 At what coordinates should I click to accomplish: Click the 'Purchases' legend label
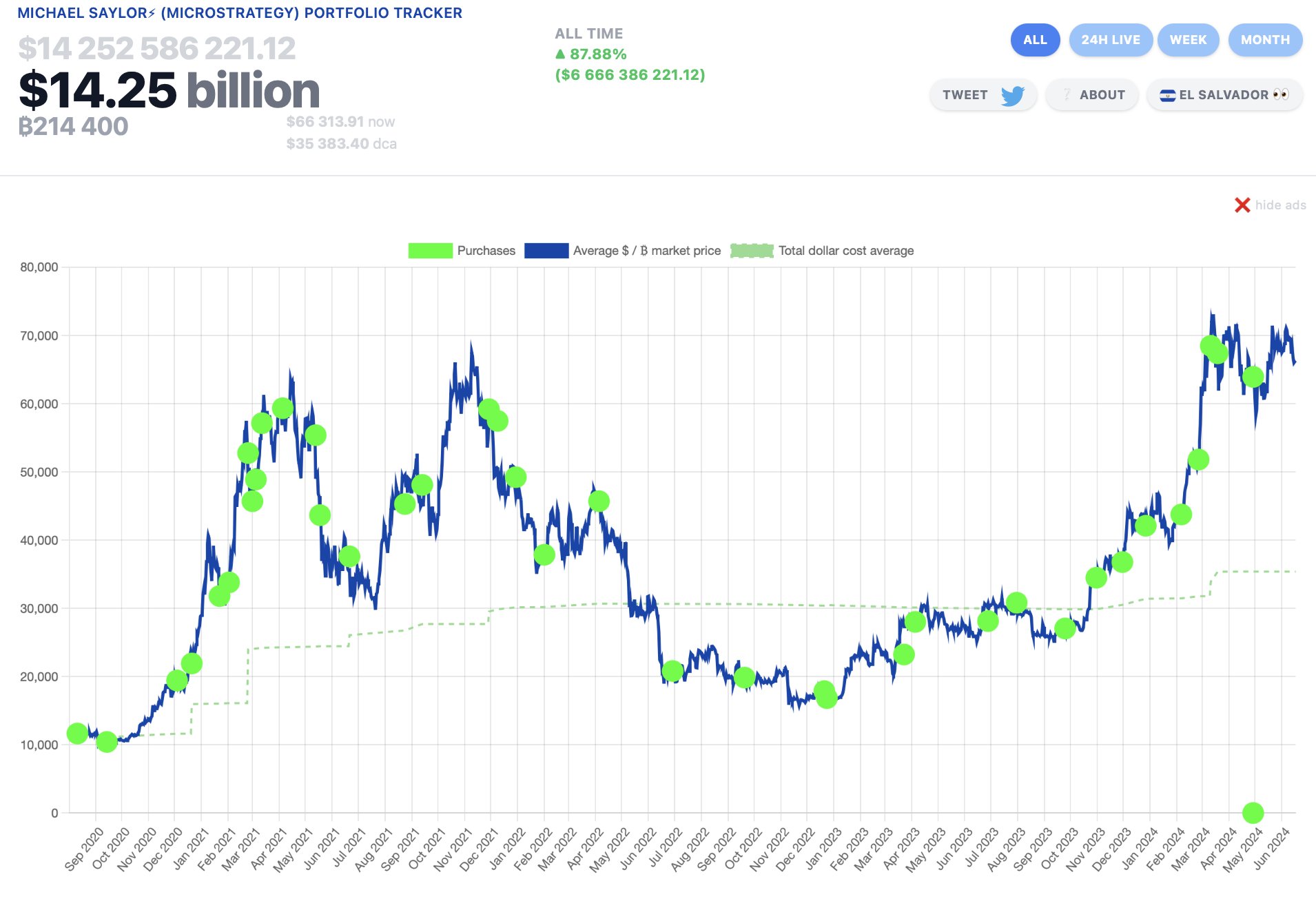click(486, 251)
